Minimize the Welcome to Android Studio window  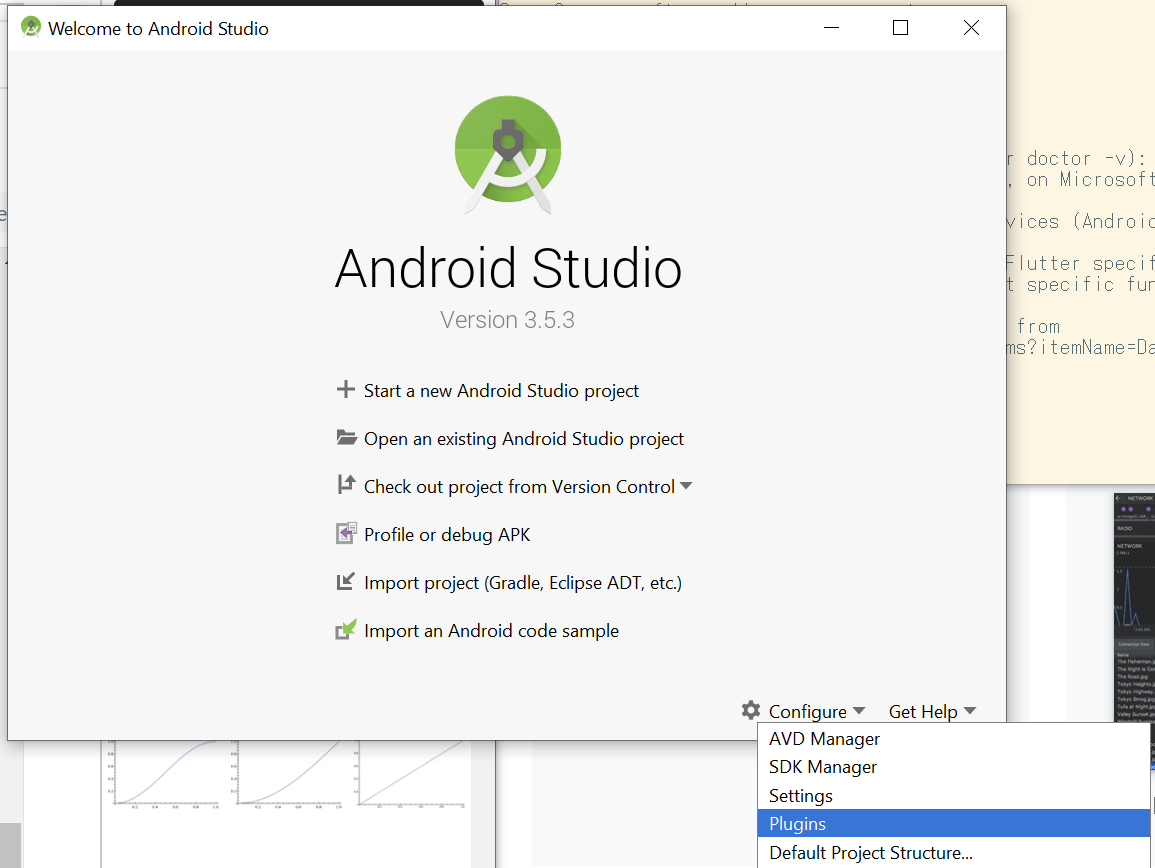(x=832, y=28)
